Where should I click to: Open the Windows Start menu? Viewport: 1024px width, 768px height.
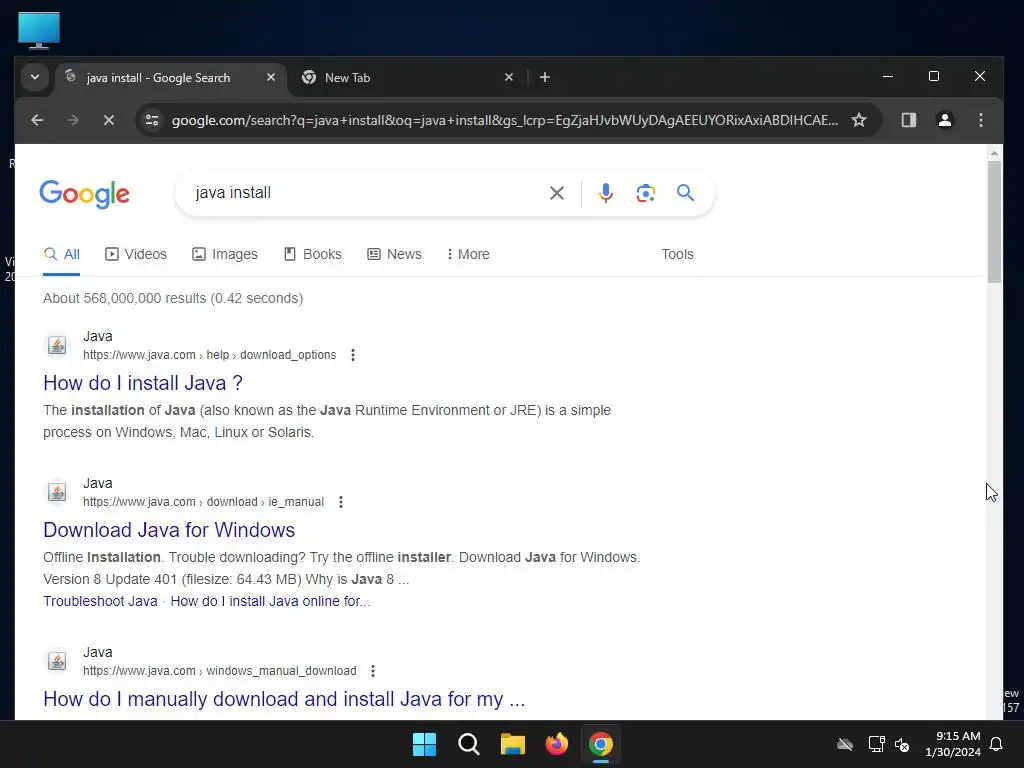tap(424, 744)
